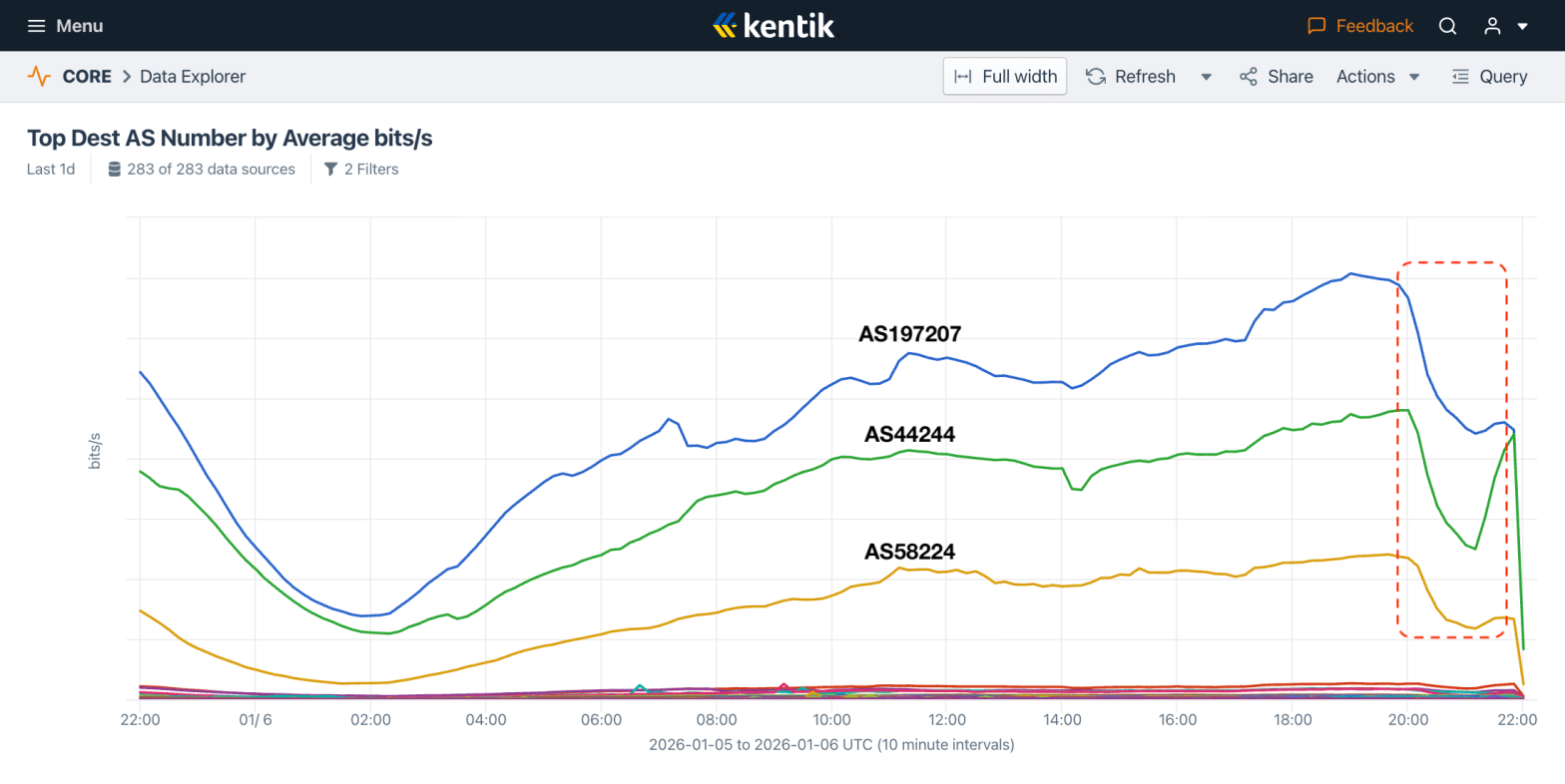This screenshot has width=1565, height=784.
Task: Open the user account icon
Action: click(x=1492, y=26)
